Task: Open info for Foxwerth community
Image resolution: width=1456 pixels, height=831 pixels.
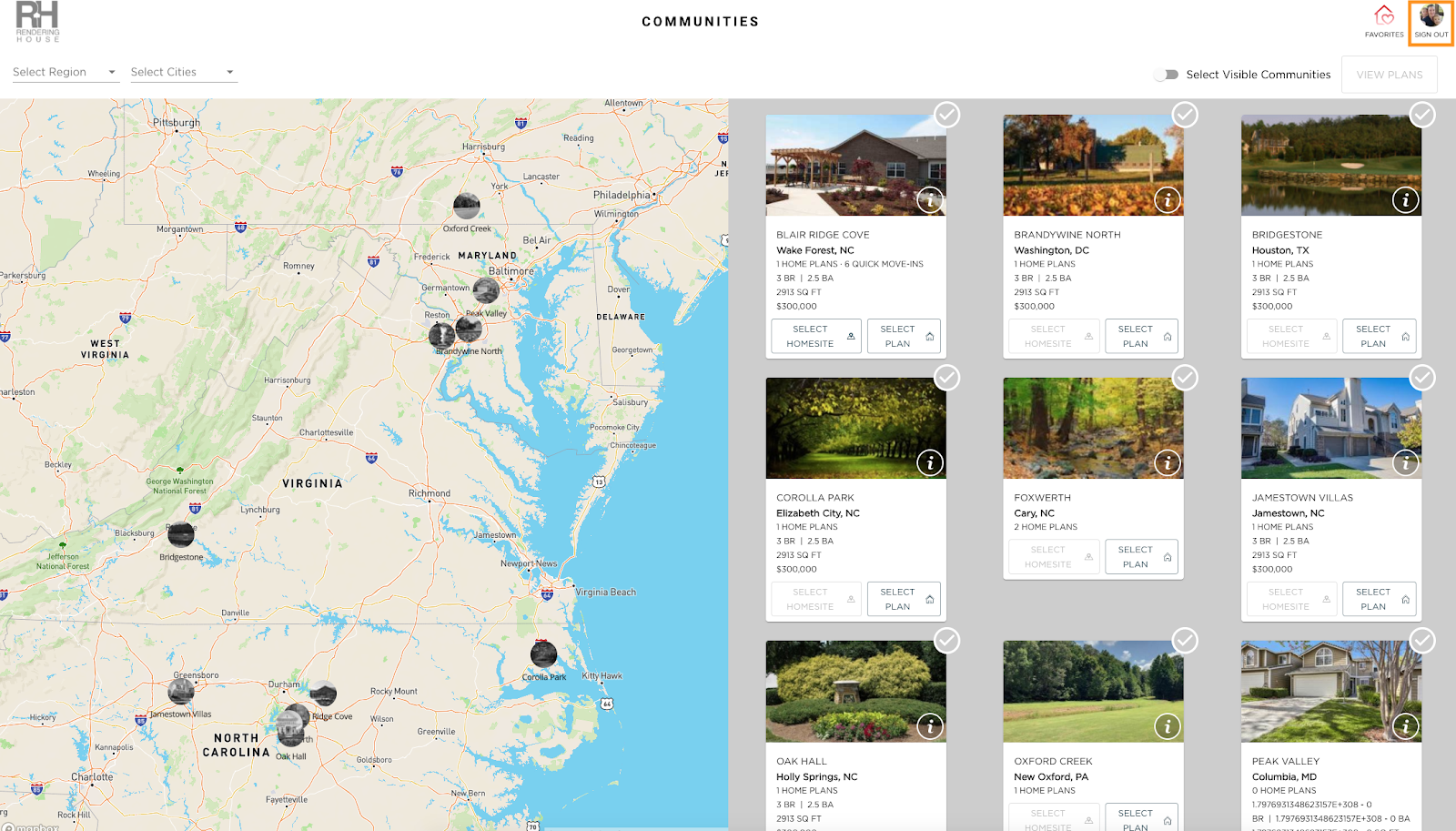Action: coord(1168,463)
